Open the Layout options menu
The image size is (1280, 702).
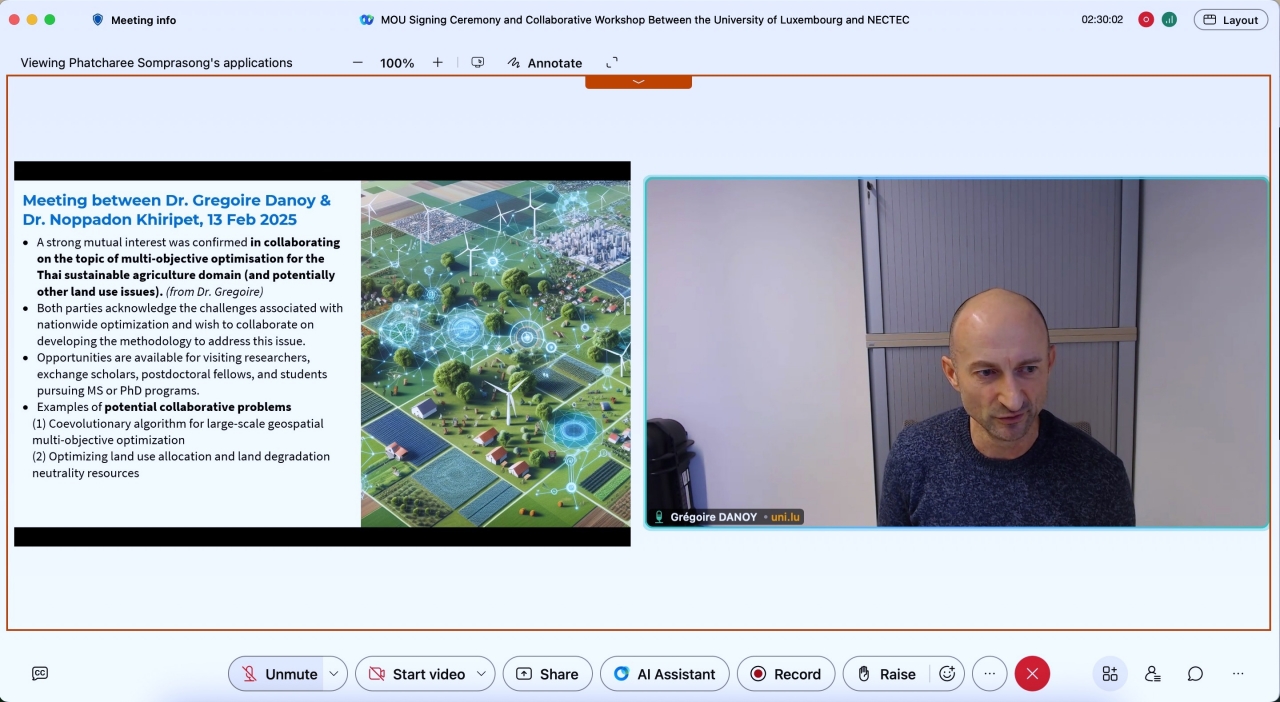[1230, 20]
